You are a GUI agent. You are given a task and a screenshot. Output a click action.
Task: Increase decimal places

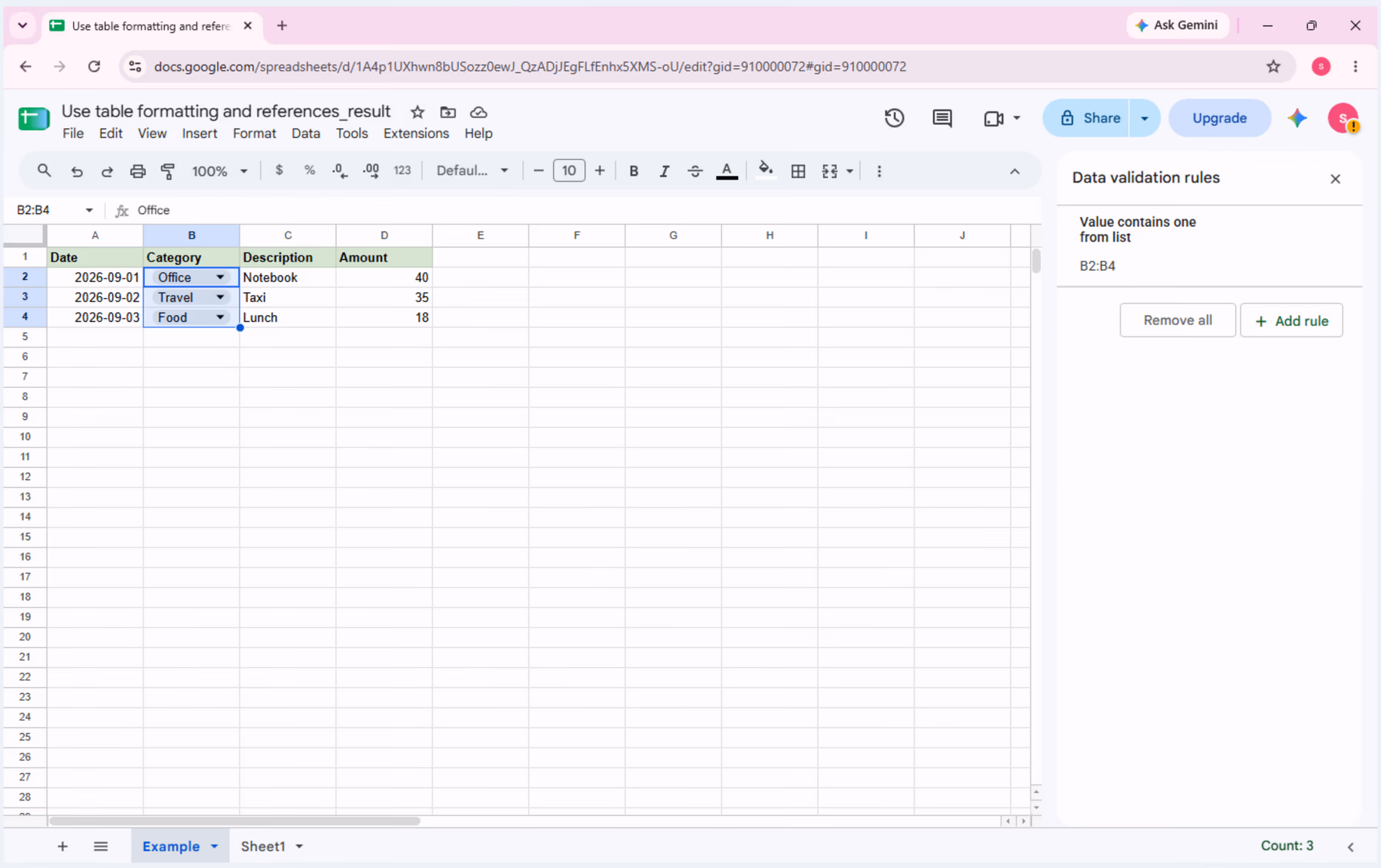pyautogui.click(x=371, y=171)
